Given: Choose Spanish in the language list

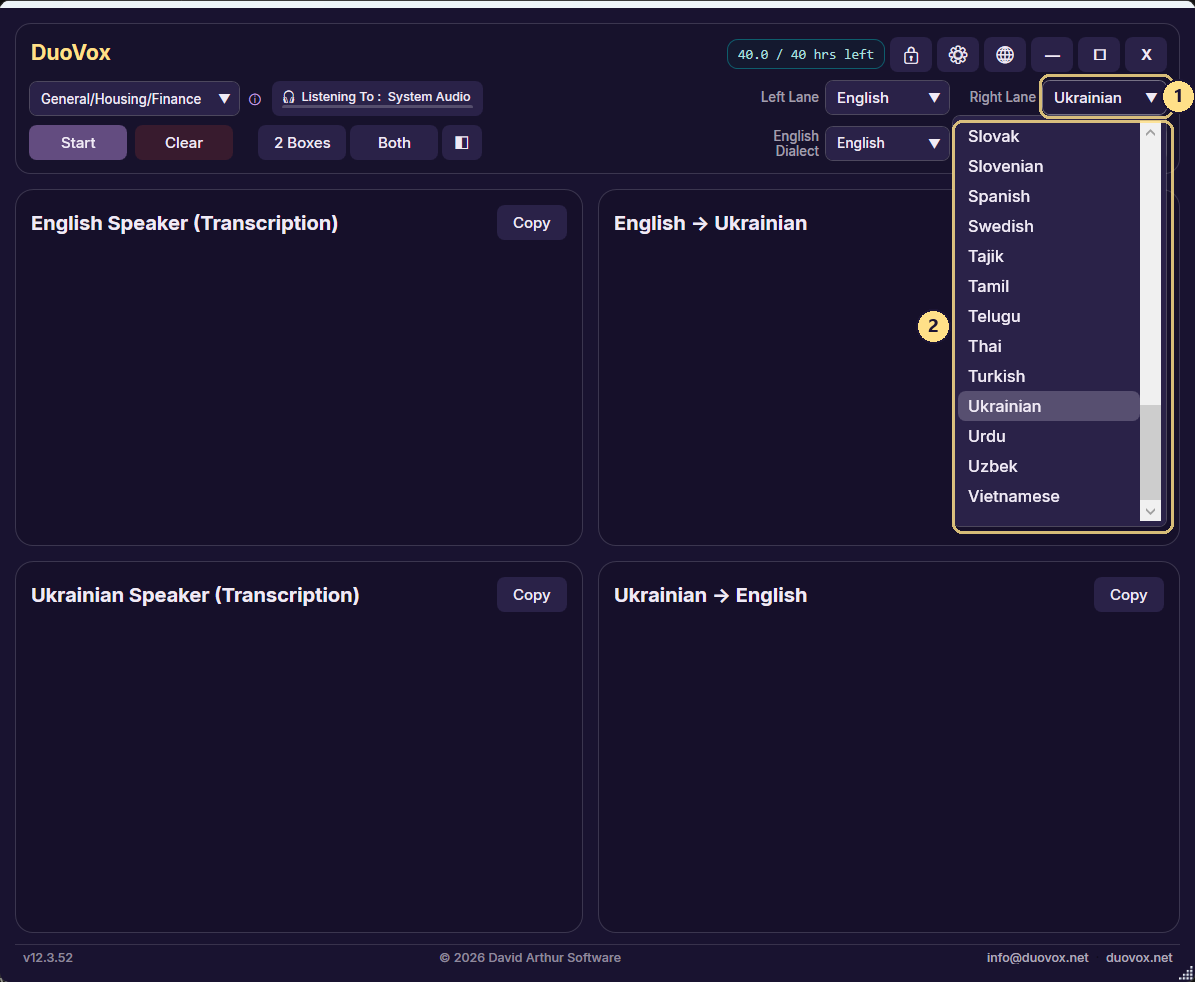Looking at the screenshot, I should point(1048,197).
